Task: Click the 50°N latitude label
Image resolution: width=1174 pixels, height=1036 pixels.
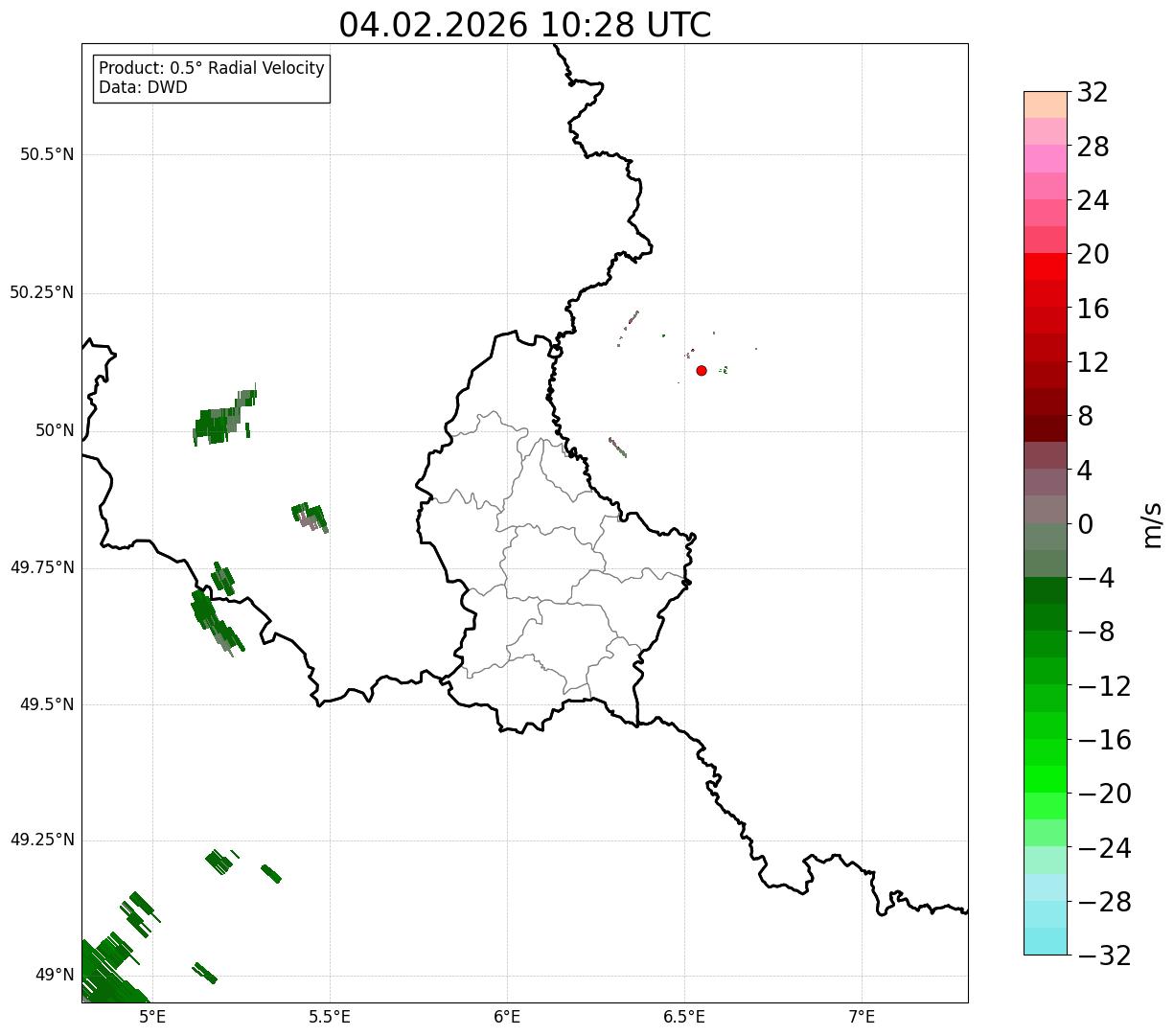Action: coord(55,431)
